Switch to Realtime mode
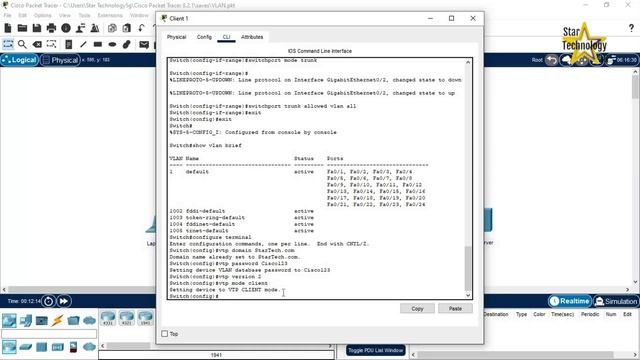Screen dimensions: 640x360 570,301
